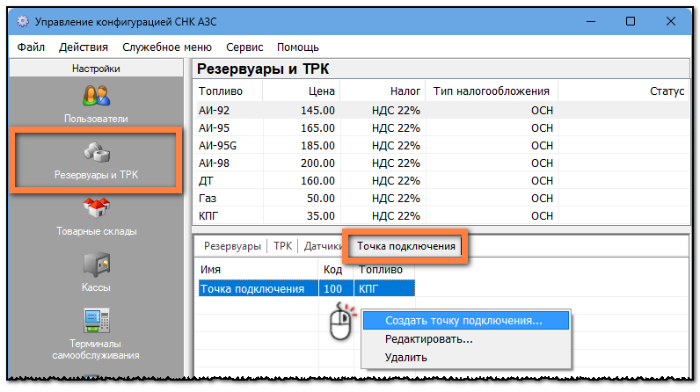Click the Код column header

336,270
